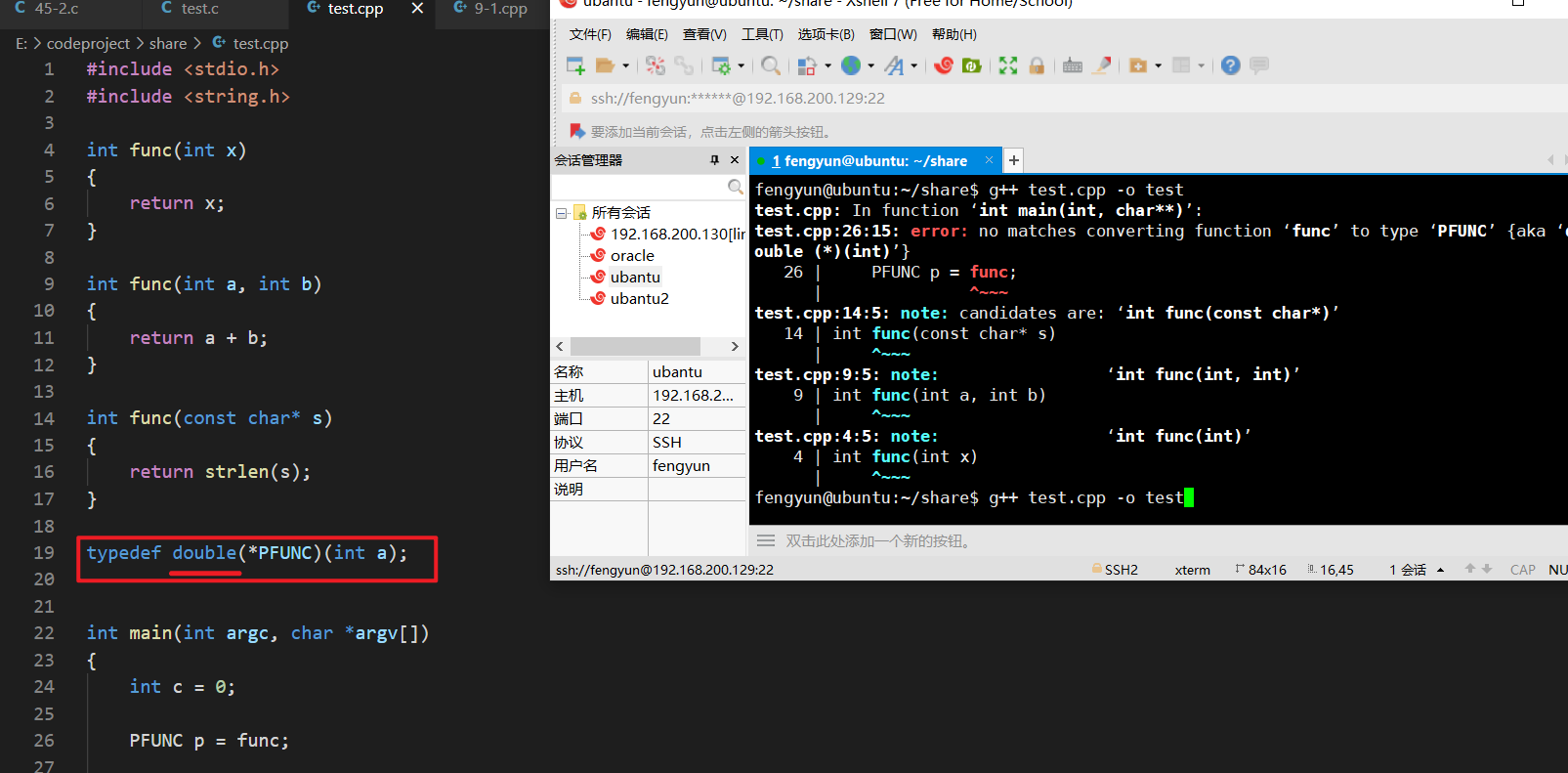The image size is (1568, 773).
Task: Close the test.cpp editor tab
Action: [x=417, y=8]
